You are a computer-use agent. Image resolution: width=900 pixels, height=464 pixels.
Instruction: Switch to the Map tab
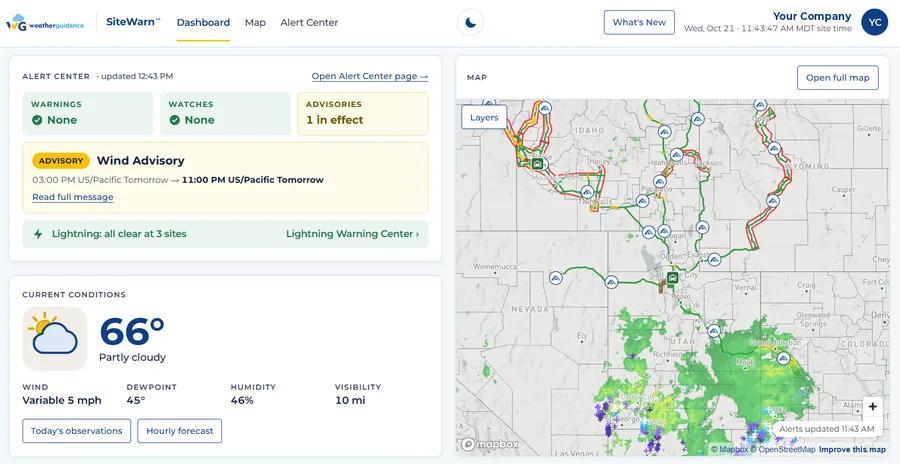(255, 22)
